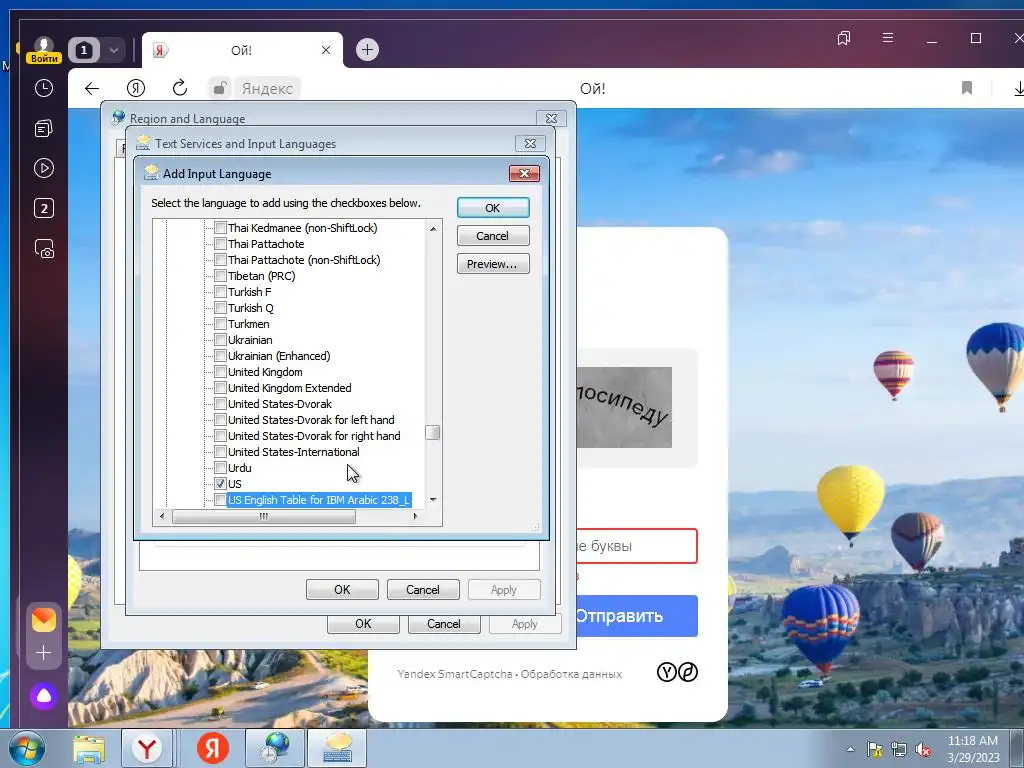1024x768 pixels.
Task: Check the Ukrainian (Enhanced) checkbox
Action: (221, 356)
